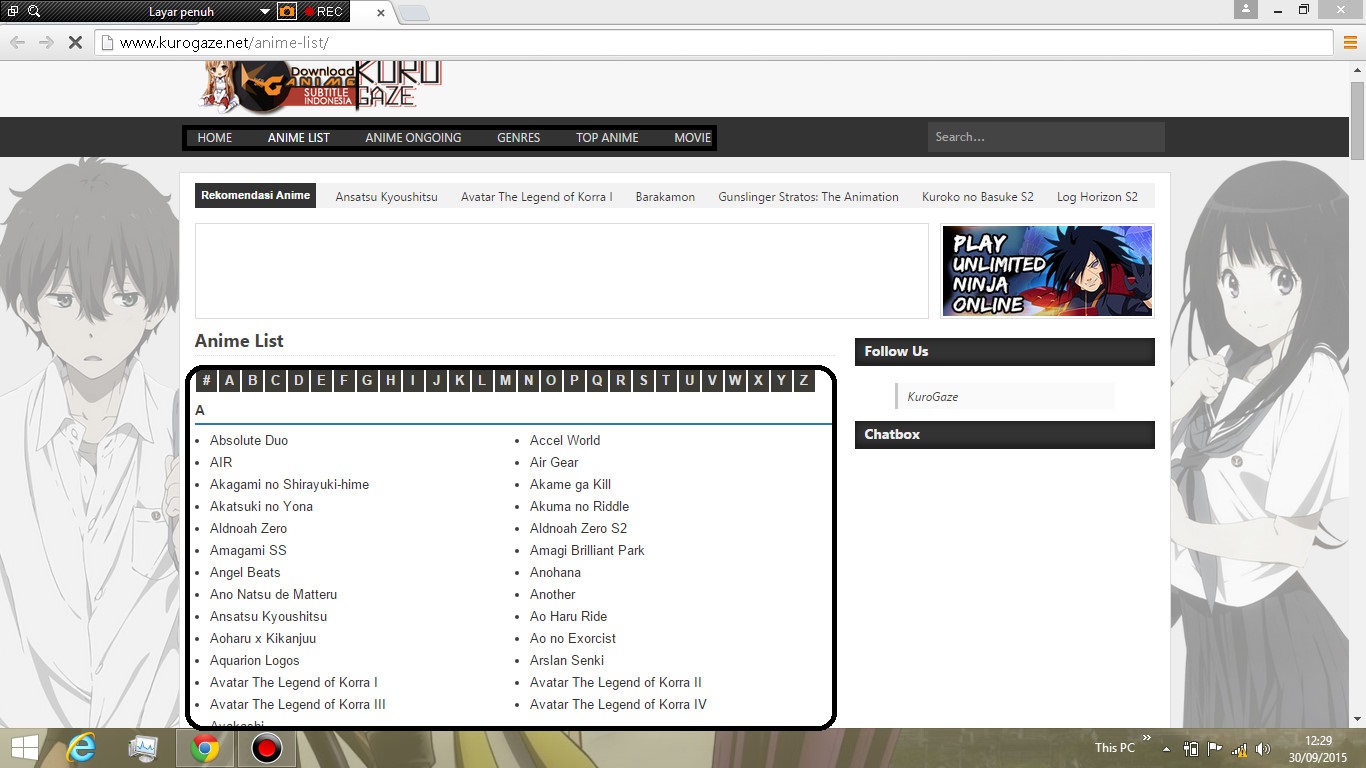Screen dimensions: 1366x768
Task: Click the recorder overlay window-mode icon
Action: [x=12, y=12]
